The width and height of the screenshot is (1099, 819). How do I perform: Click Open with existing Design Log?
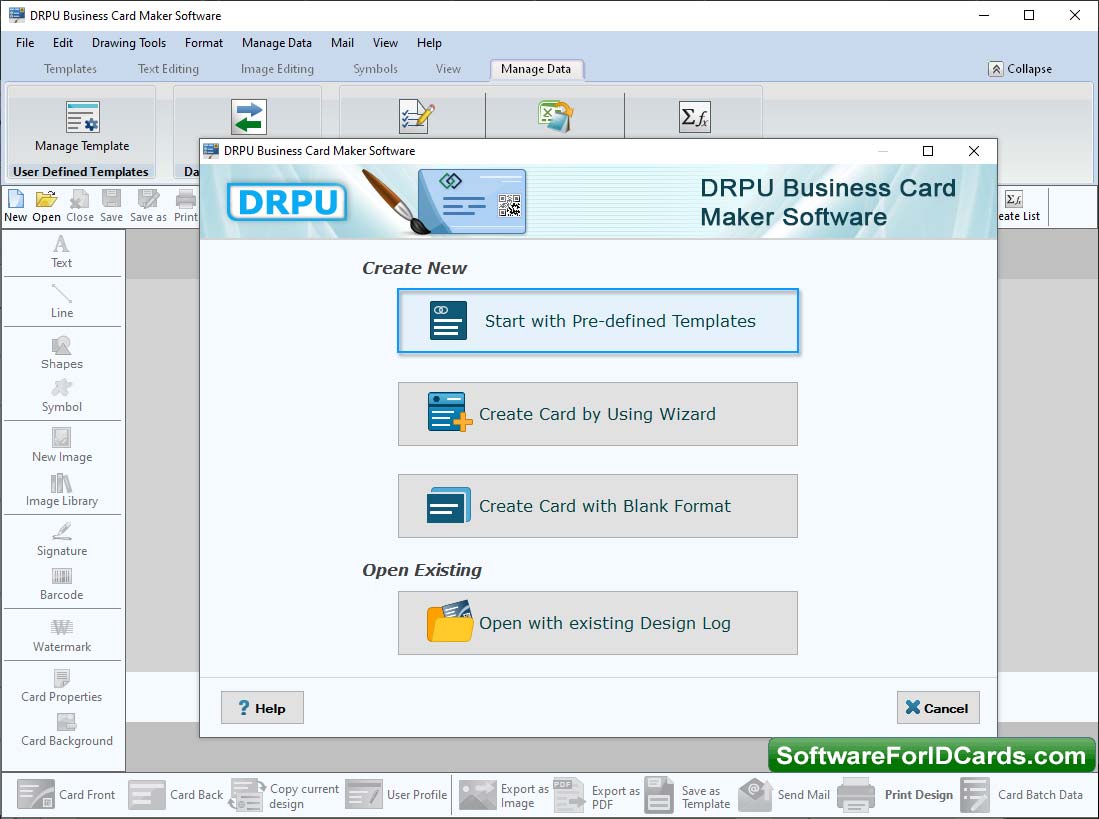click(x=598, y=623)
